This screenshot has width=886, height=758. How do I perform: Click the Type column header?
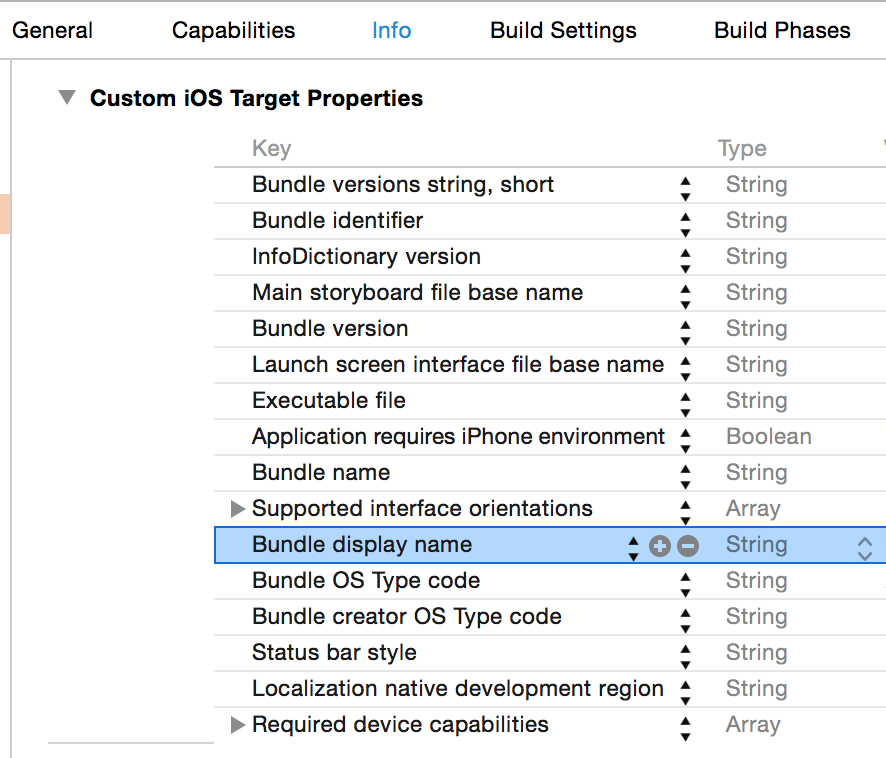click(x=742, y=149)
